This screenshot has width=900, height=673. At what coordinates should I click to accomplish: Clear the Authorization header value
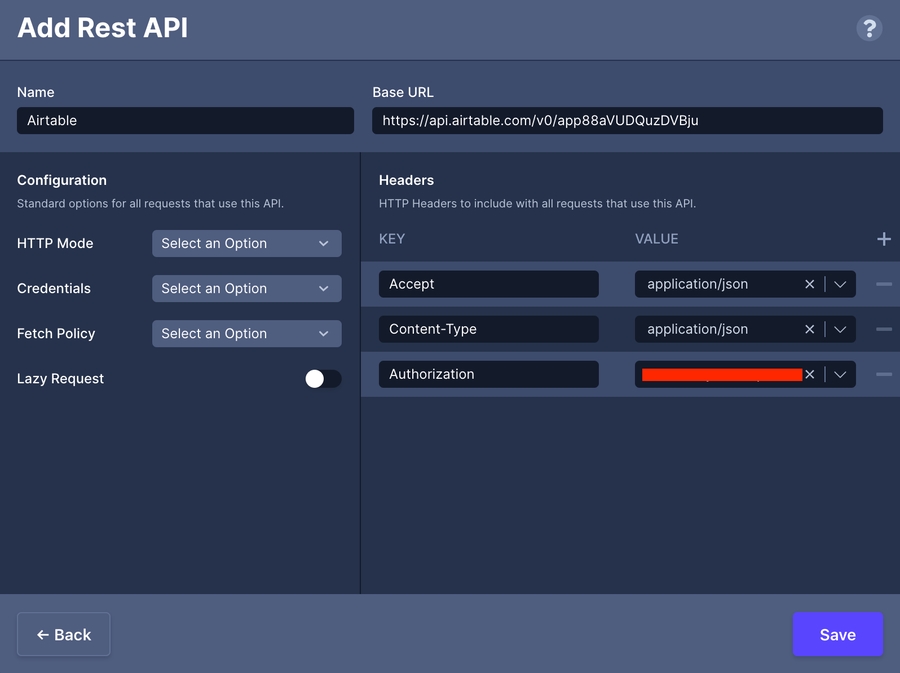point(810,374)
